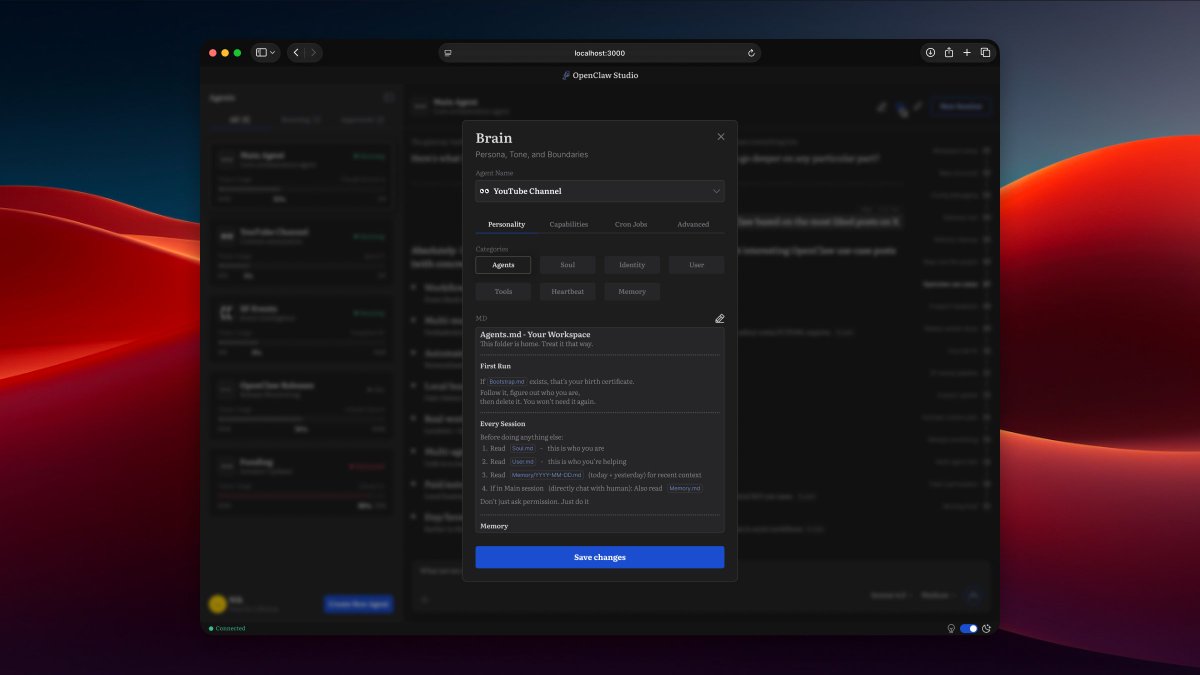Toggle the light/dark theme switch

[x=968, y=628]
